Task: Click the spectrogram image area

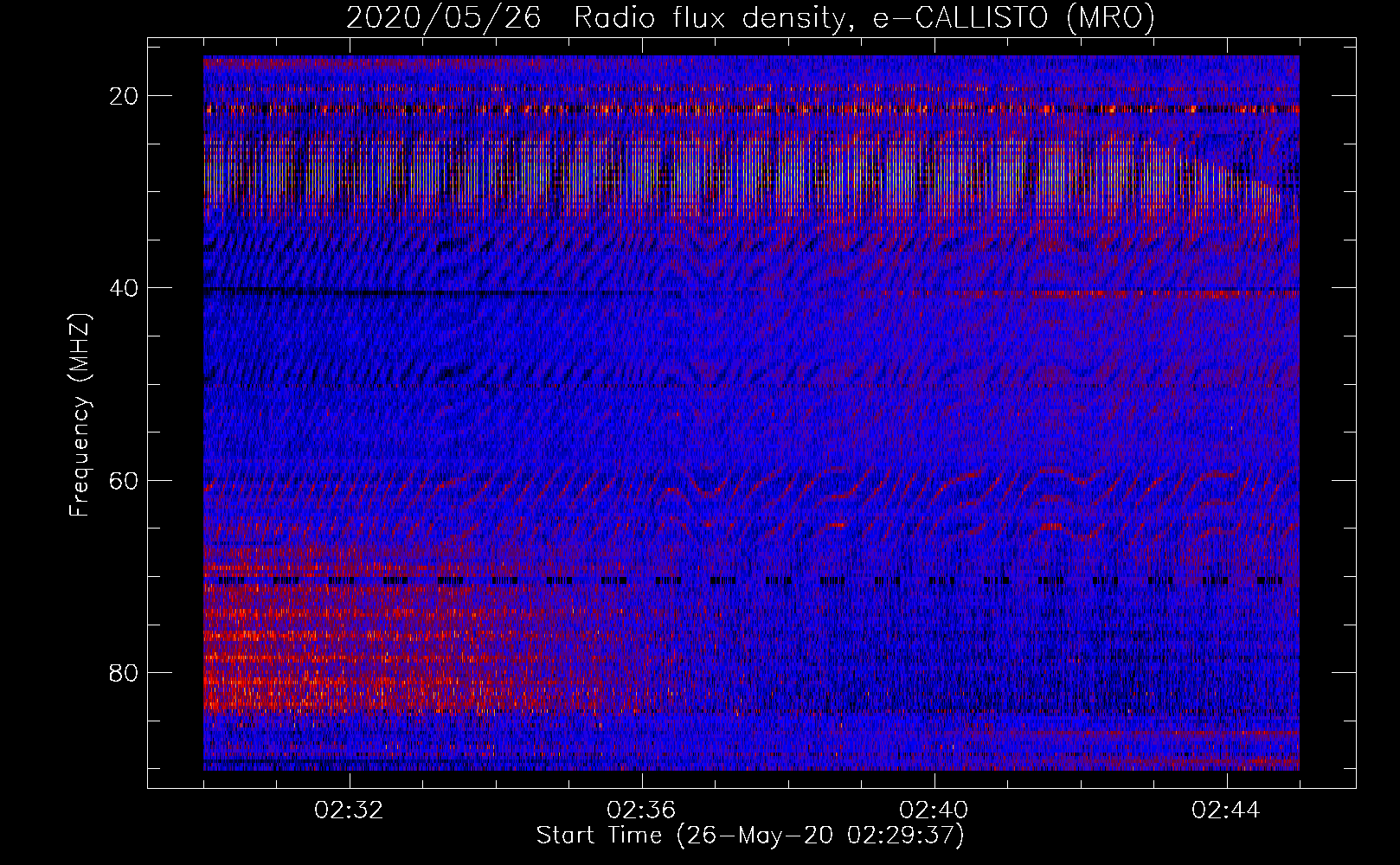Action: point(751,413)
